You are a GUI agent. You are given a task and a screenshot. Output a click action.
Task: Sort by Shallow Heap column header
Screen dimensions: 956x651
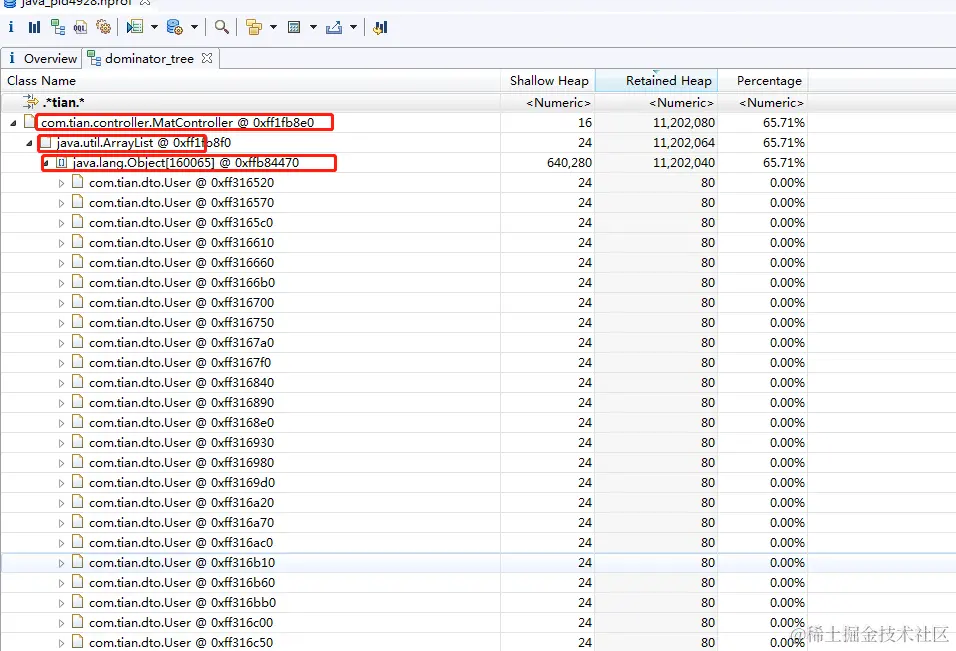(x=548, y=80)
